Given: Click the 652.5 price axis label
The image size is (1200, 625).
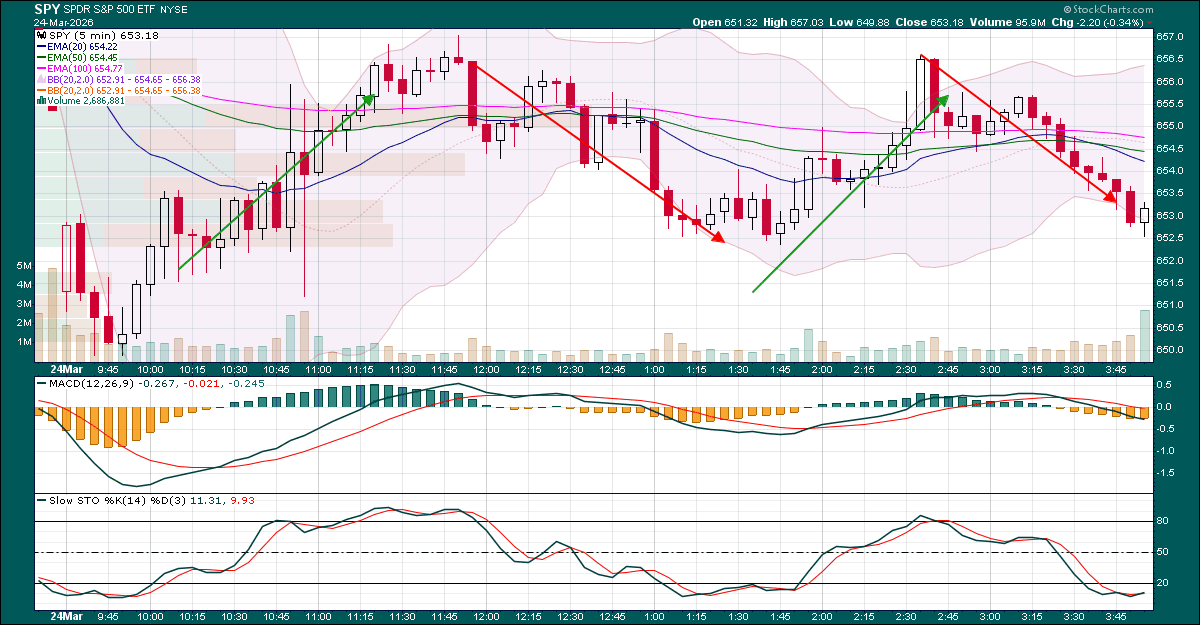Looking at the screenshot, I should click(x=1169, y=238).
